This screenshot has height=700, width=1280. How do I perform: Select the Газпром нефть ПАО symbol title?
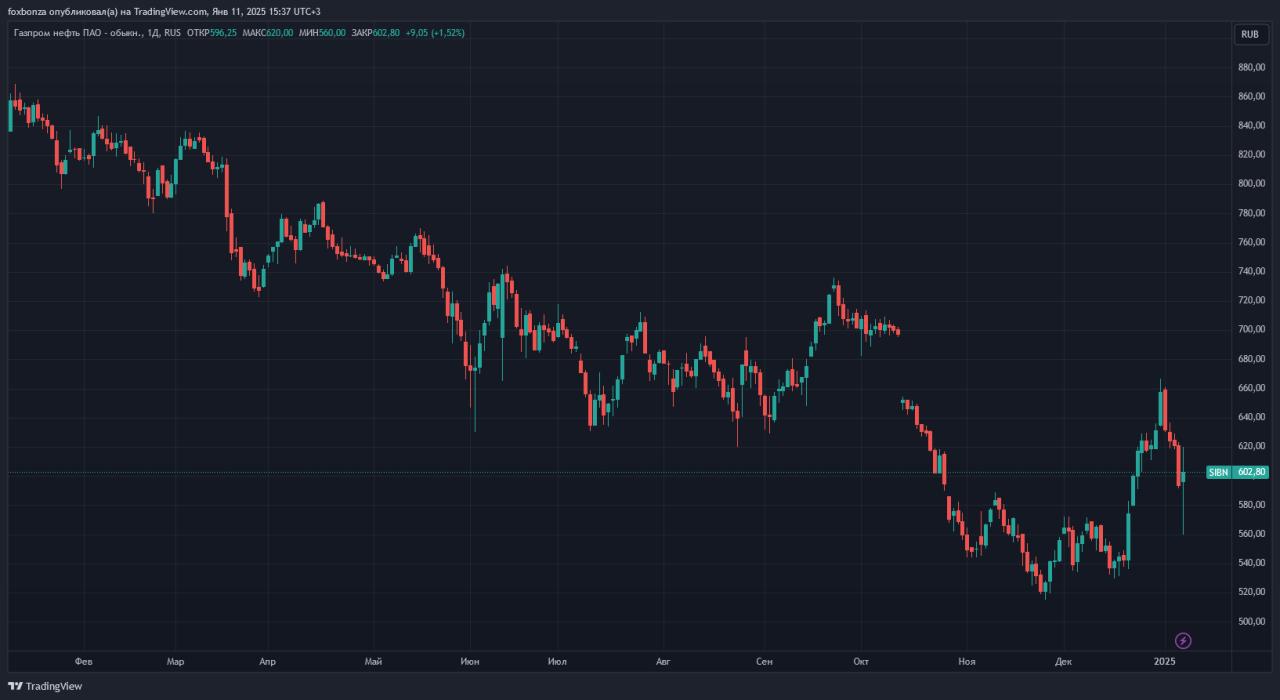tap(79, 33)
